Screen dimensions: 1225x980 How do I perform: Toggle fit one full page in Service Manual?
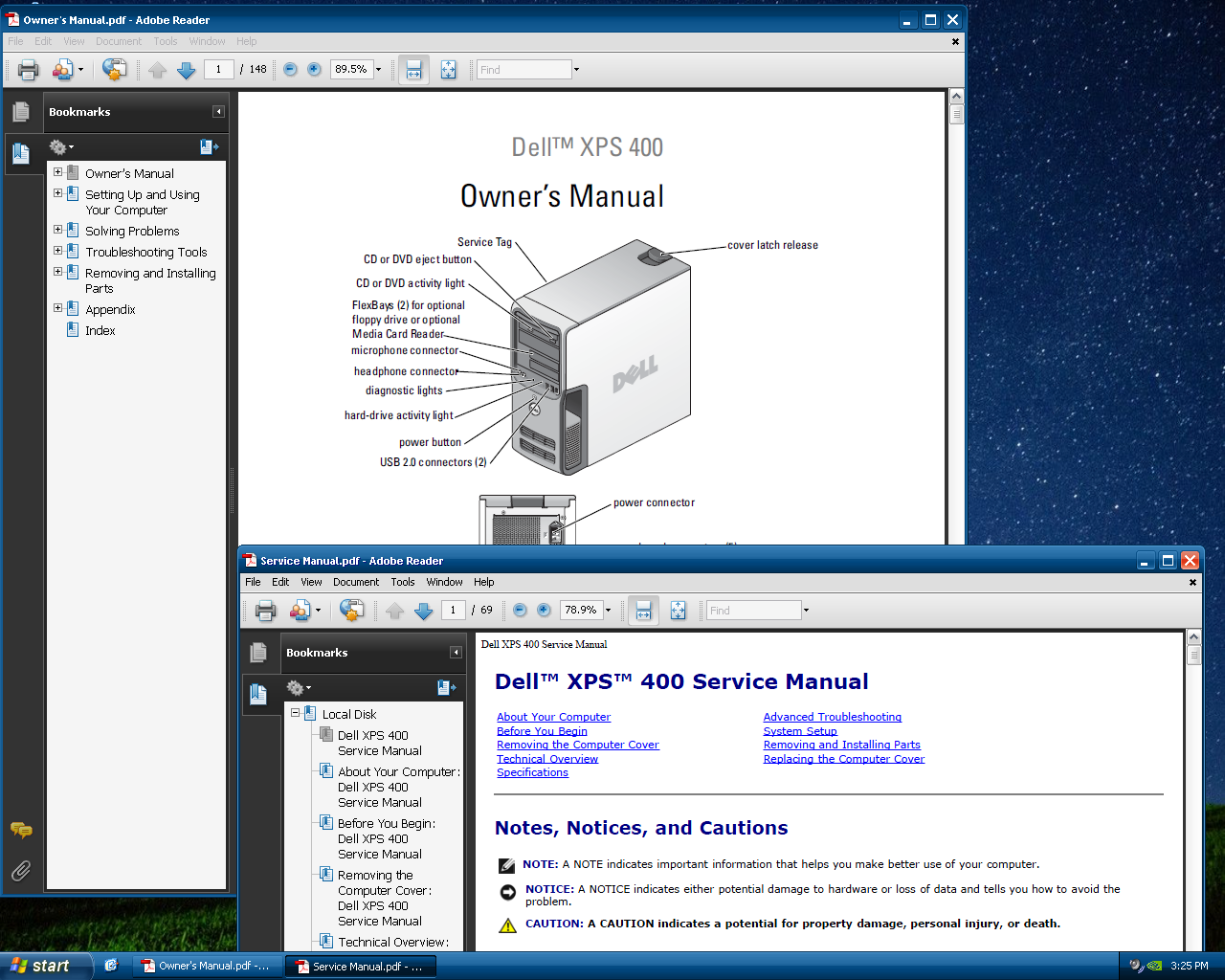pyautogui.click(x=678, y=610)
